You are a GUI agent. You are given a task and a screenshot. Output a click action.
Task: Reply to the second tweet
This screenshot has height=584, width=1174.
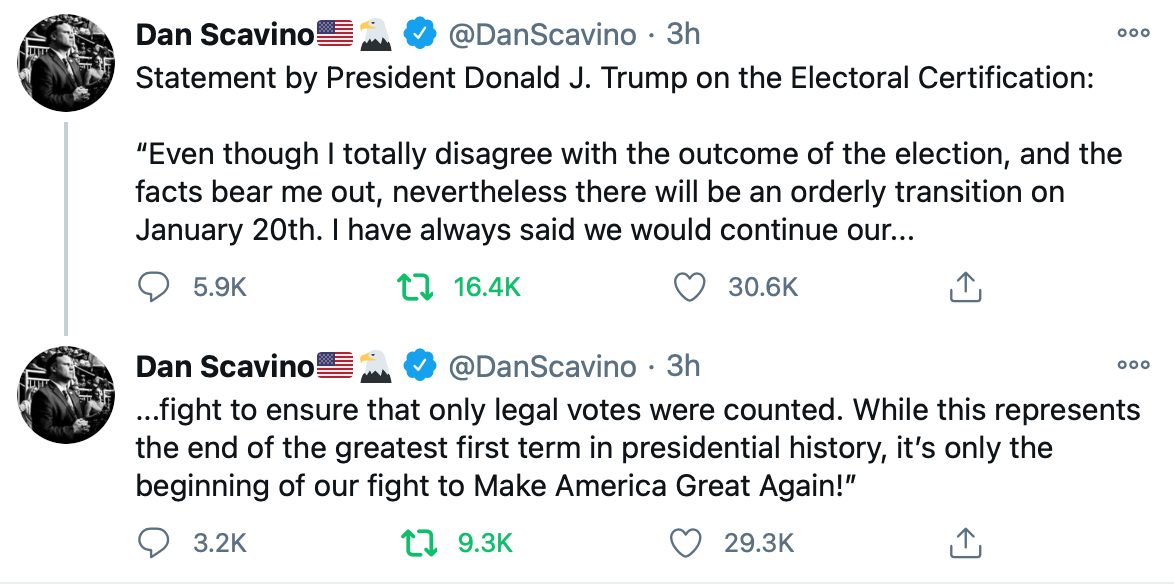153,543
